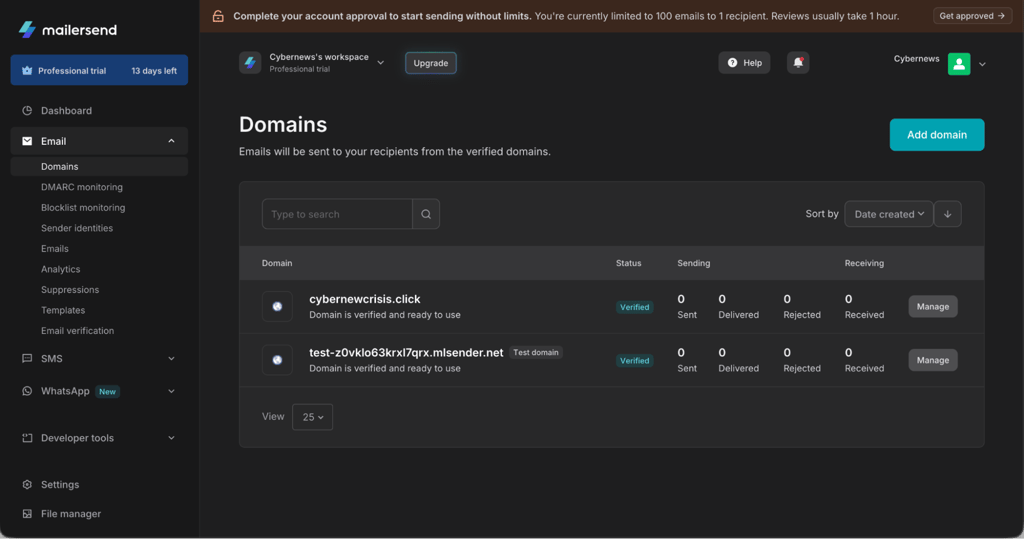Manage the test mlsender.net domain
Image resolution: width=1024 pixels, height=539 pixels.
click(933, 360)
